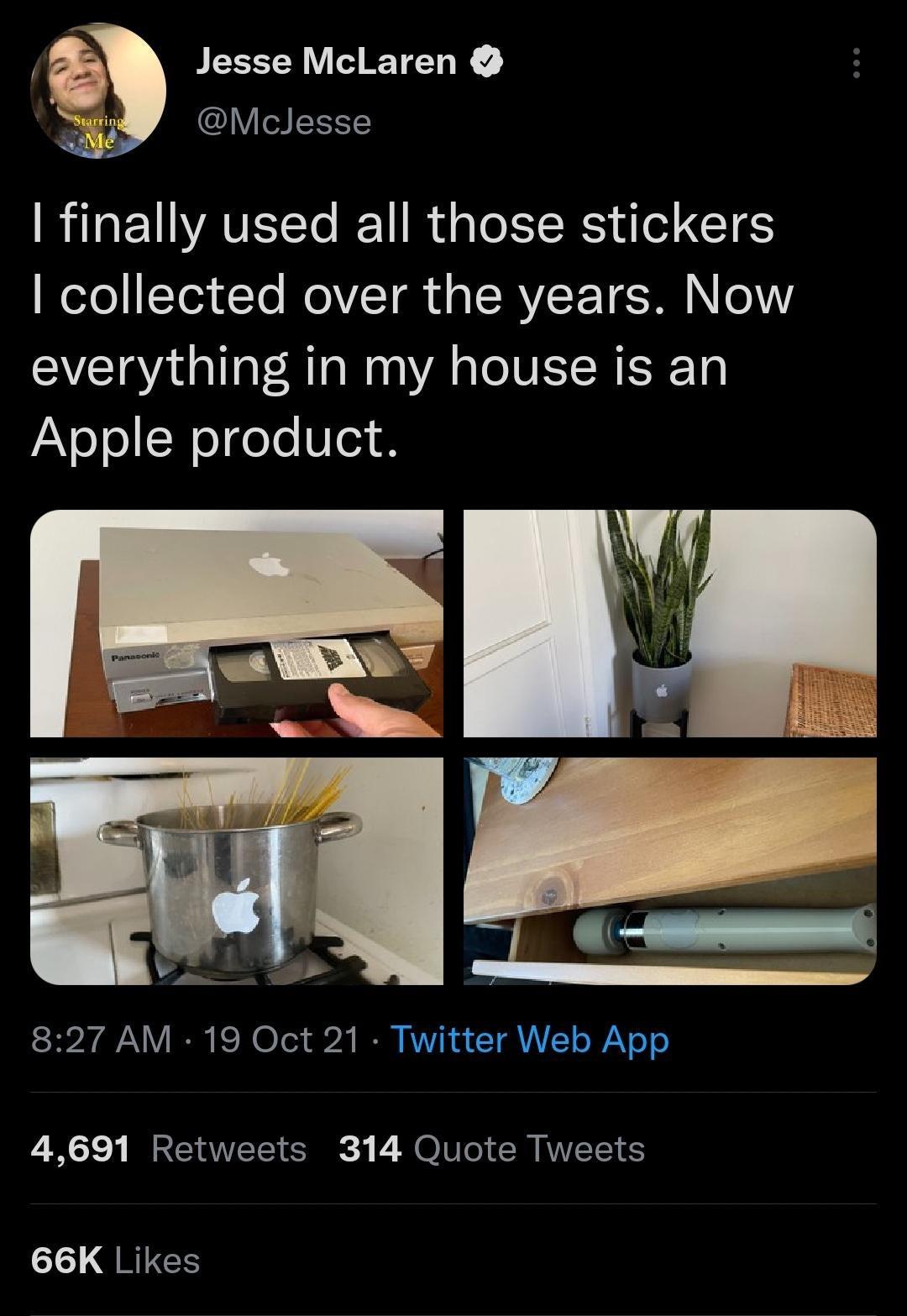Screen dimensions: 907x1316
Task: Open the spaghetti pot photo
Action: [237, 871]
